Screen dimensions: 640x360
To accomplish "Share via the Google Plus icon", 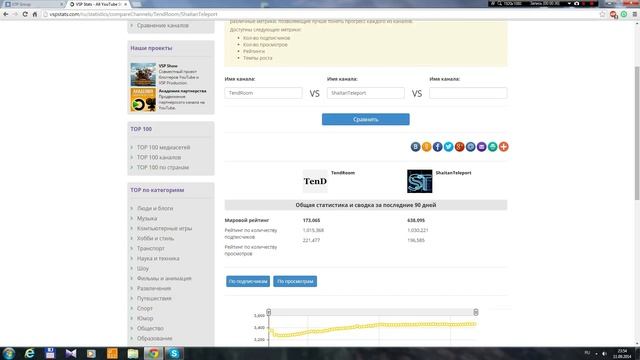I will [460, 147].
